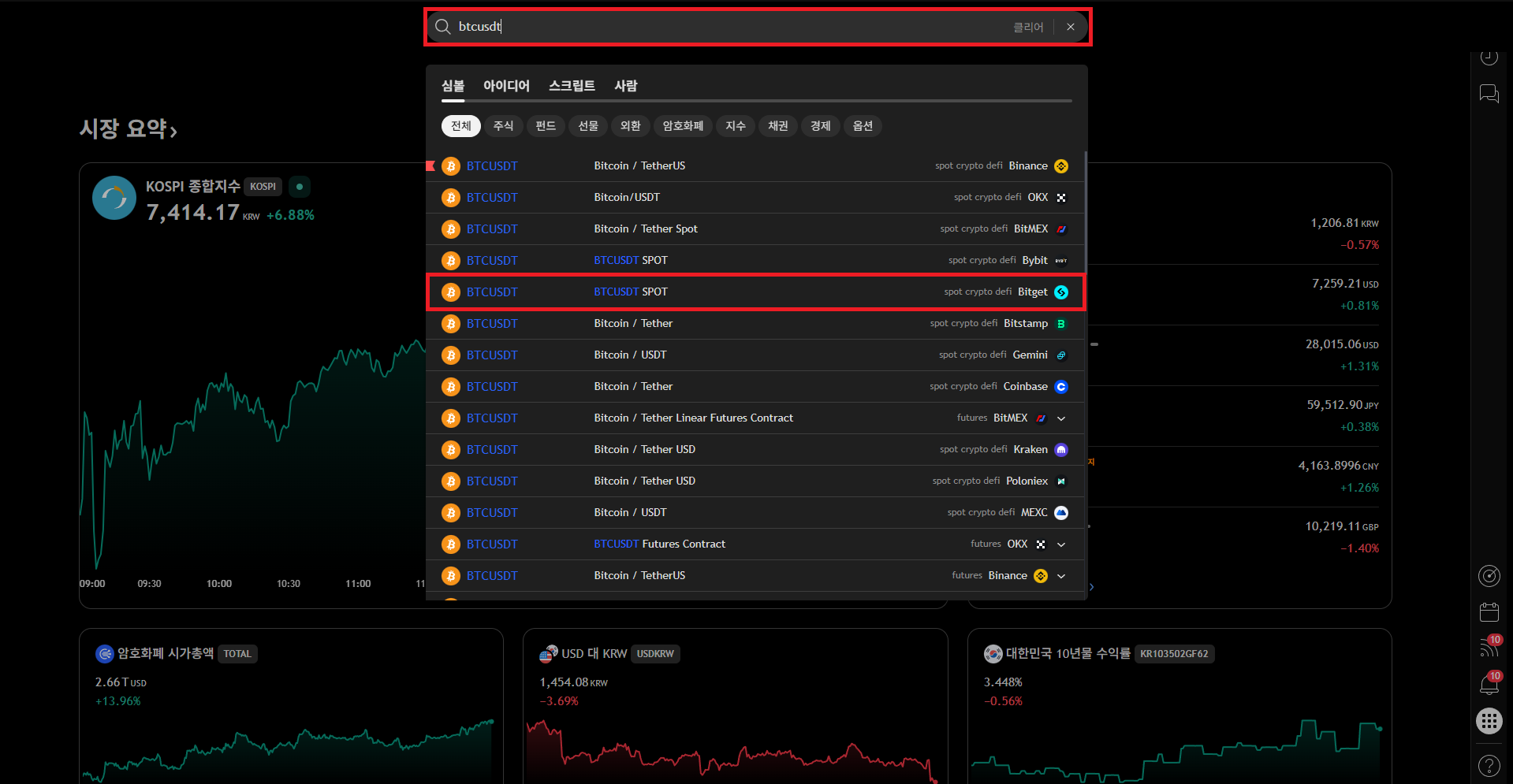Select Bitcoin / Tether USD on Kraken

[755, 450]
